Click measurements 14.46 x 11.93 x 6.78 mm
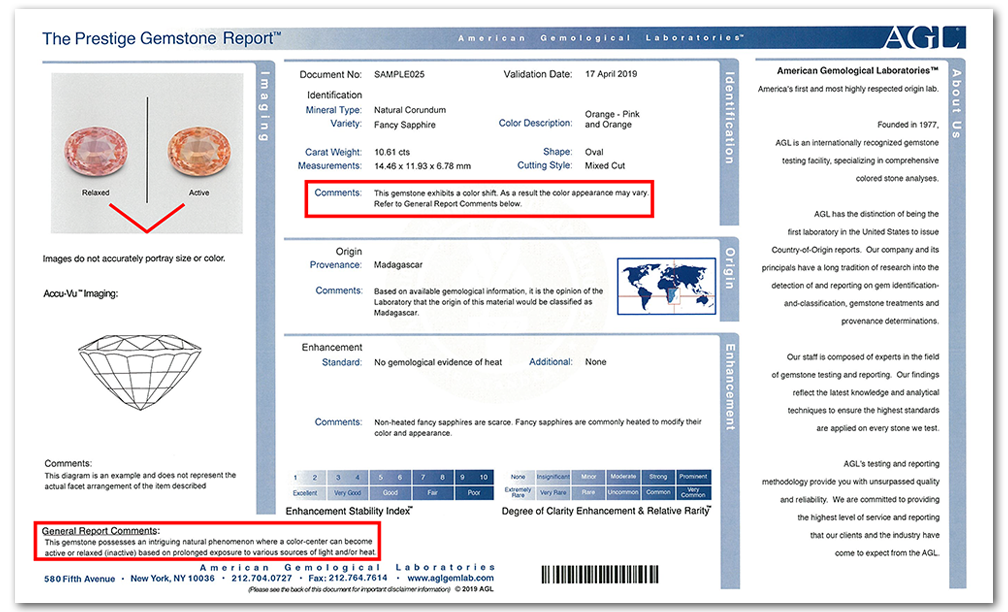The image size is (1008, 612). point(422,166)
